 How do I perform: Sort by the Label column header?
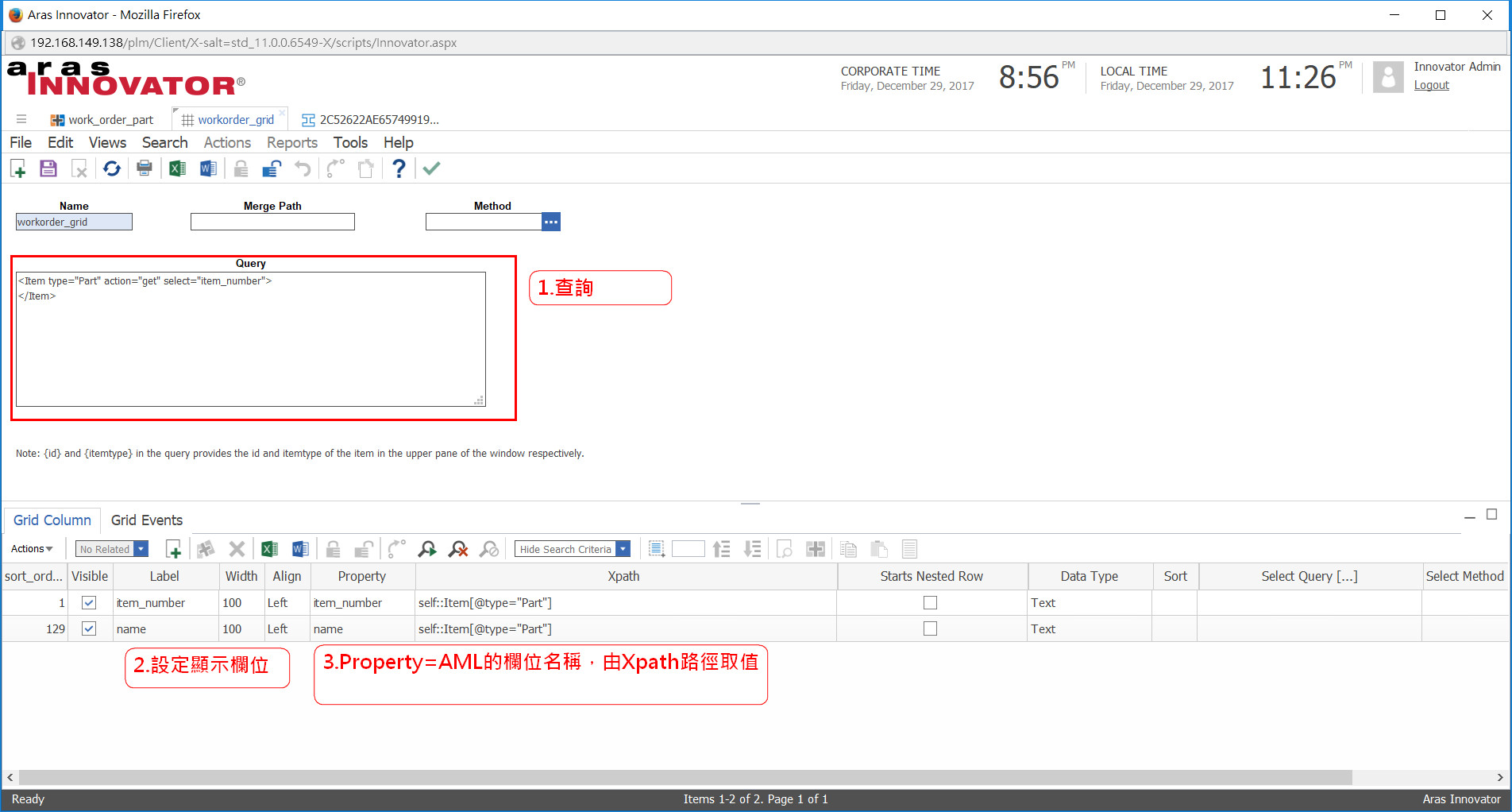[x=164, y=577]
